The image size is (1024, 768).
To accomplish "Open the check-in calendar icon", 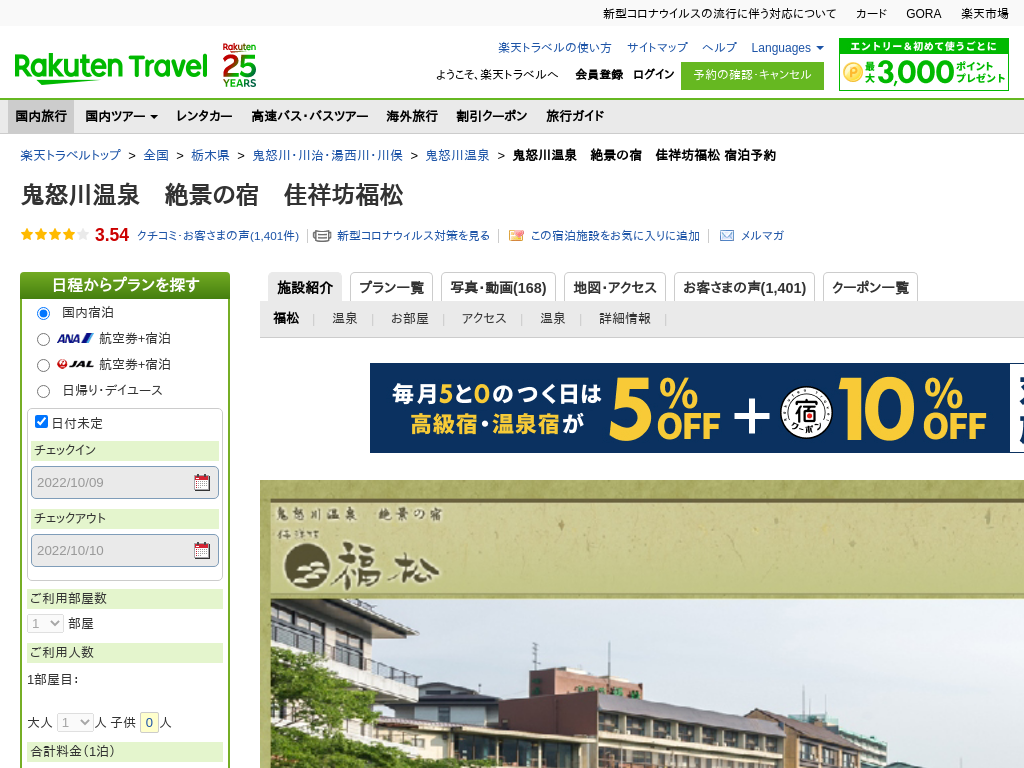I will tap(202, 483).
